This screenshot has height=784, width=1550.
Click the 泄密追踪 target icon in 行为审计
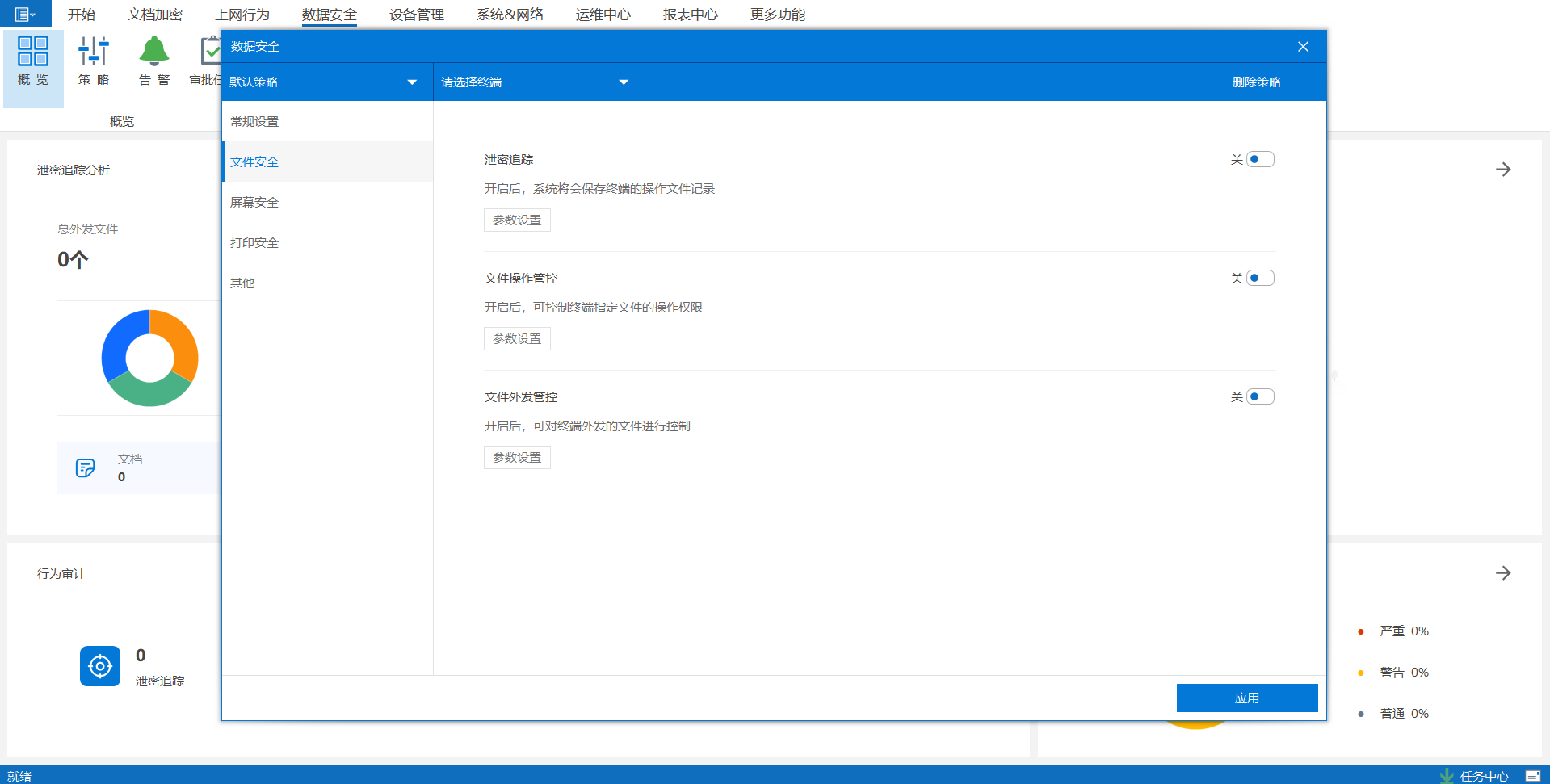click(x=100, y=666)
